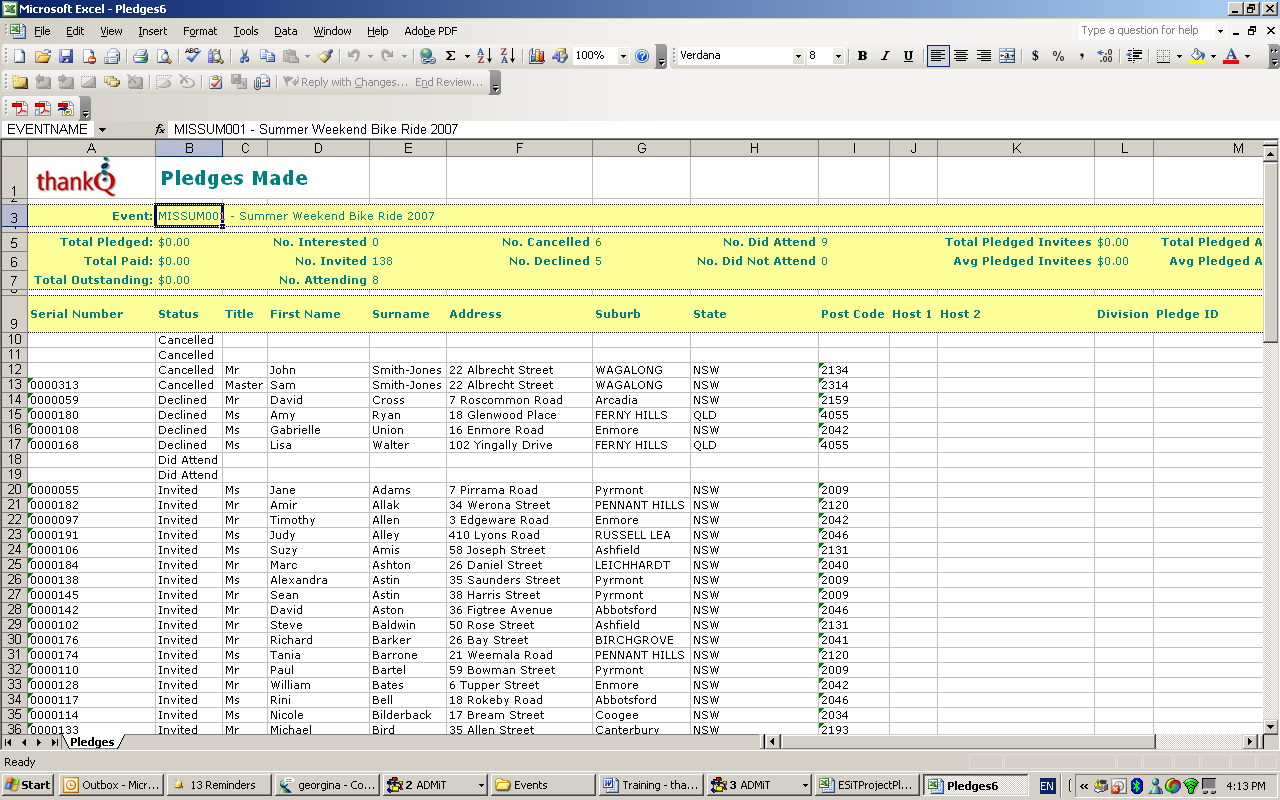This screenshot has height=800, width=1280.
Task: Select serial number 0000059 cell
Action: tap(91, 400)
